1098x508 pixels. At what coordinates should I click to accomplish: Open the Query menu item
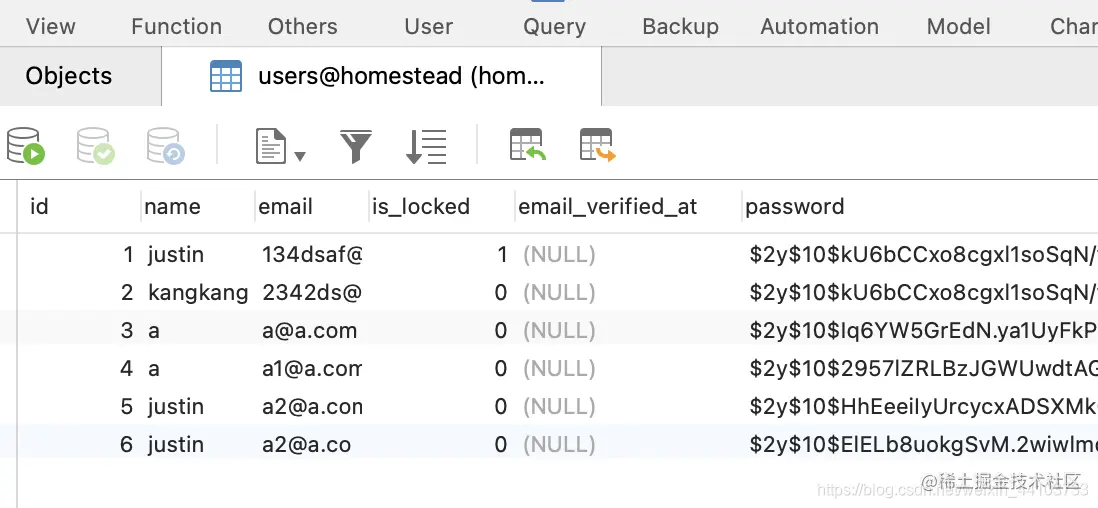554,26
